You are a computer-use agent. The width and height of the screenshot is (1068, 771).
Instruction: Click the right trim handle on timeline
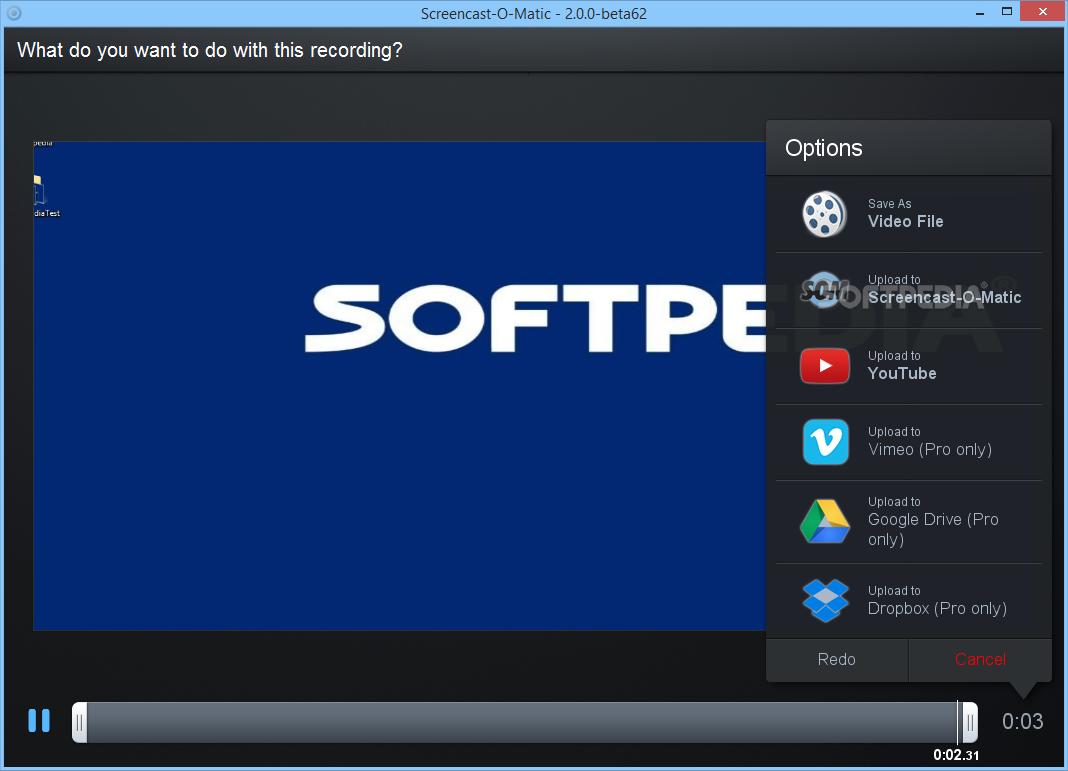pyautogui.click(x=970, y=723)
